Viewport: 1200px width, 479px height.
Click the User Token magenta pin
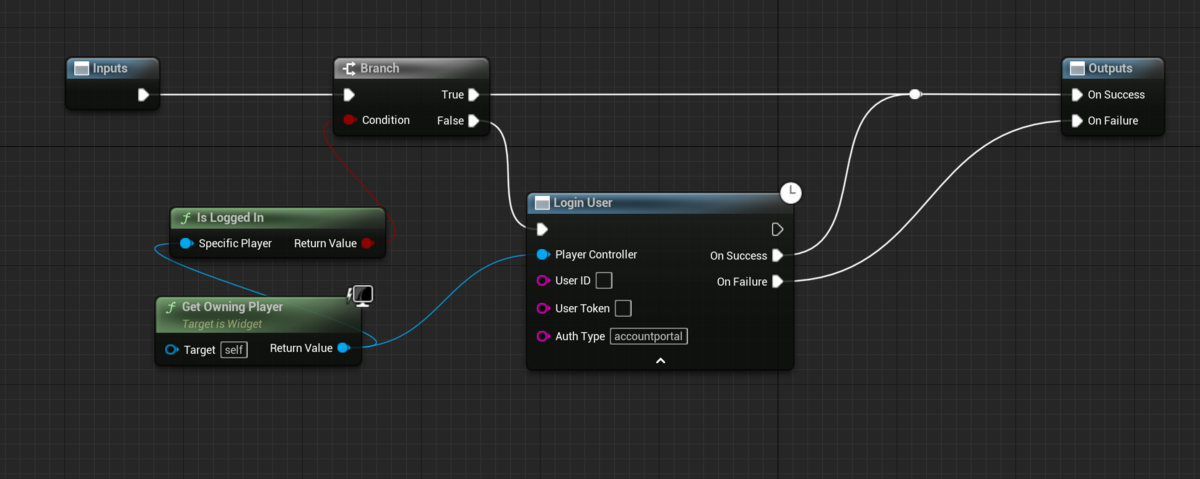pyautogui.click(x=543, y=308)
